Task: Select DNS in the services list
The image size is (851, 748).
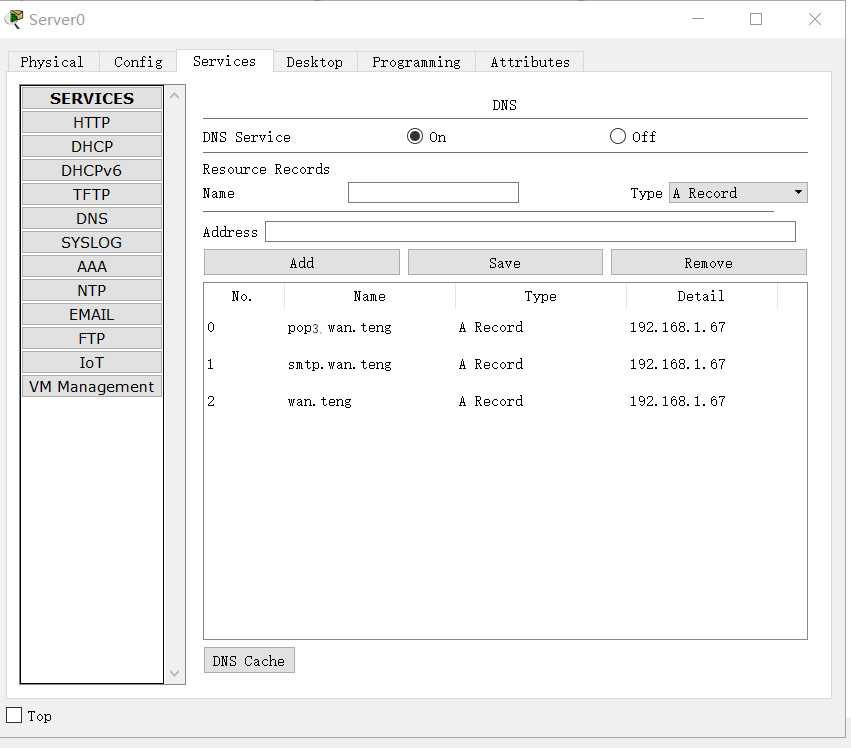Action: [92, 218]
